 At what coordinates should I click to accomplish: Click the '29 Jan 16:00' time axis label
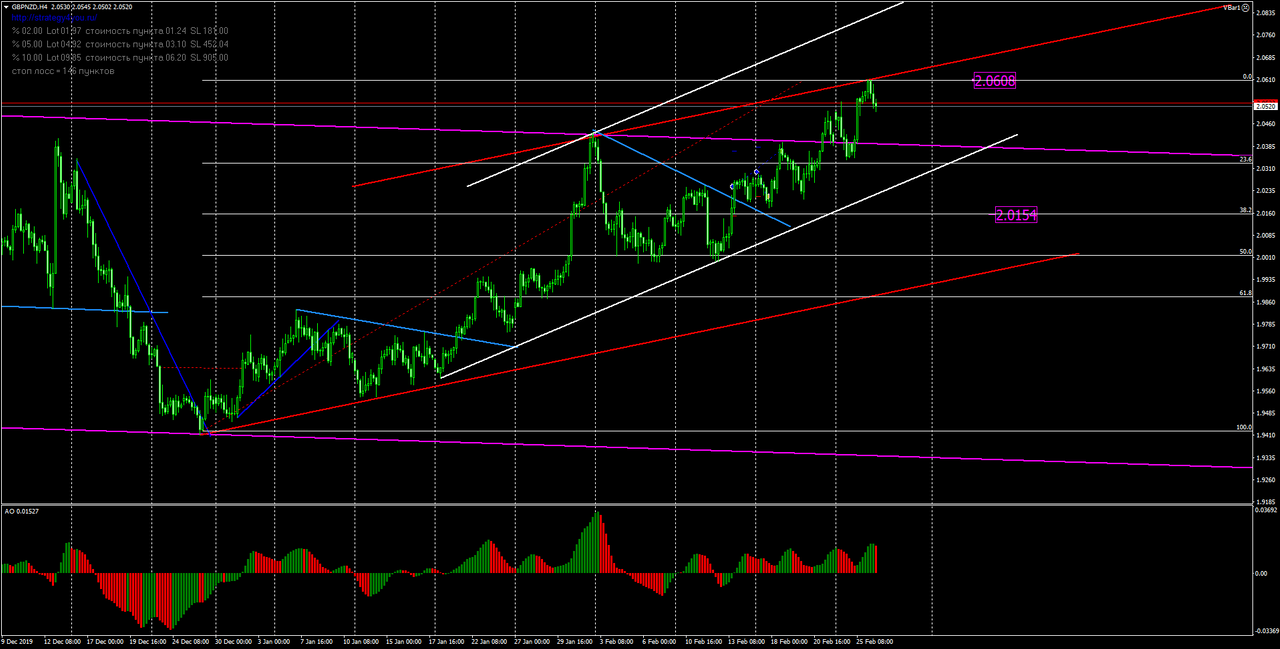point(576,641)
